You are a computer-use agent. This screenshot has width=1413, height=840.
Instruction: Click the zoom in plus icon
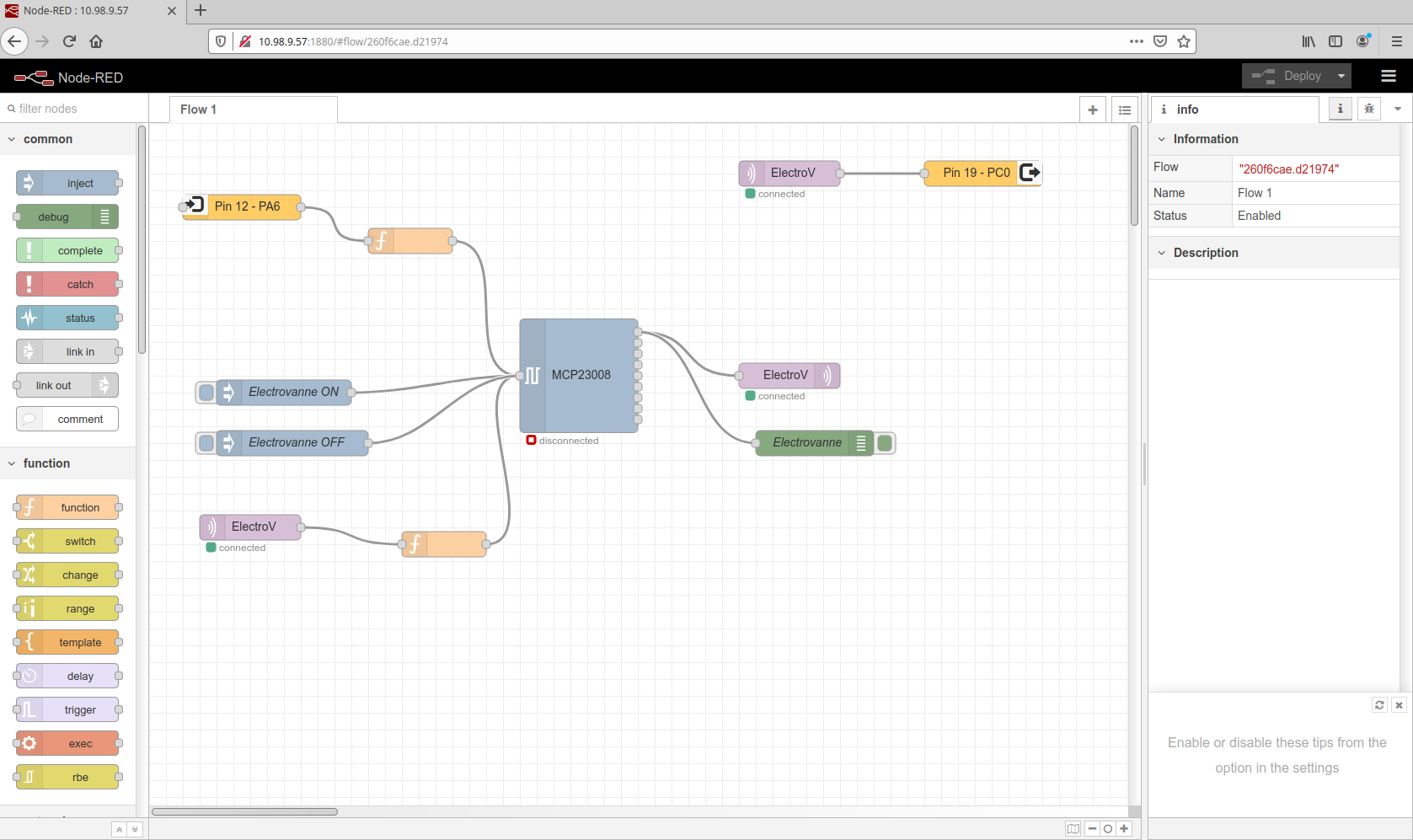coord(1124,829)
